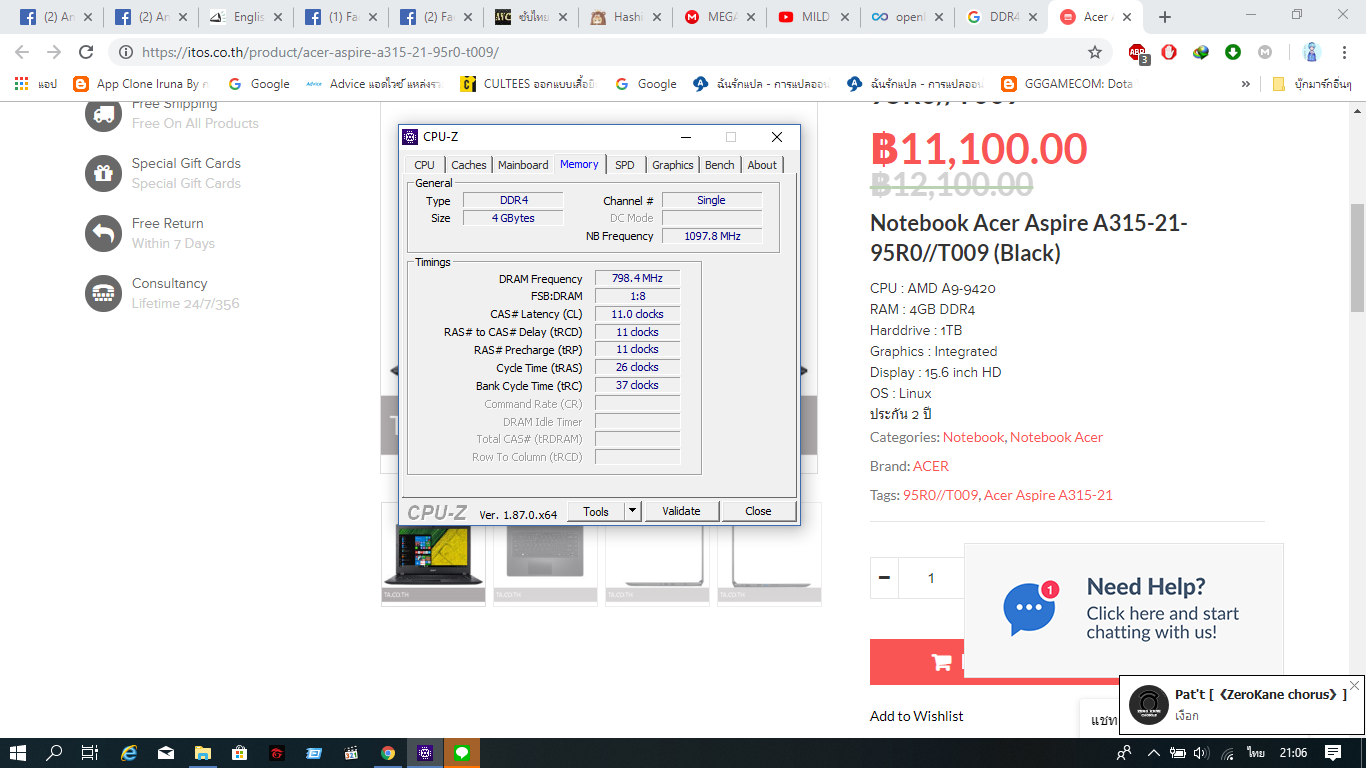The width and height of the screenshot is (1366, 768).
Task: Open the 95R0//T009 tag link
Action: (940, 495)
